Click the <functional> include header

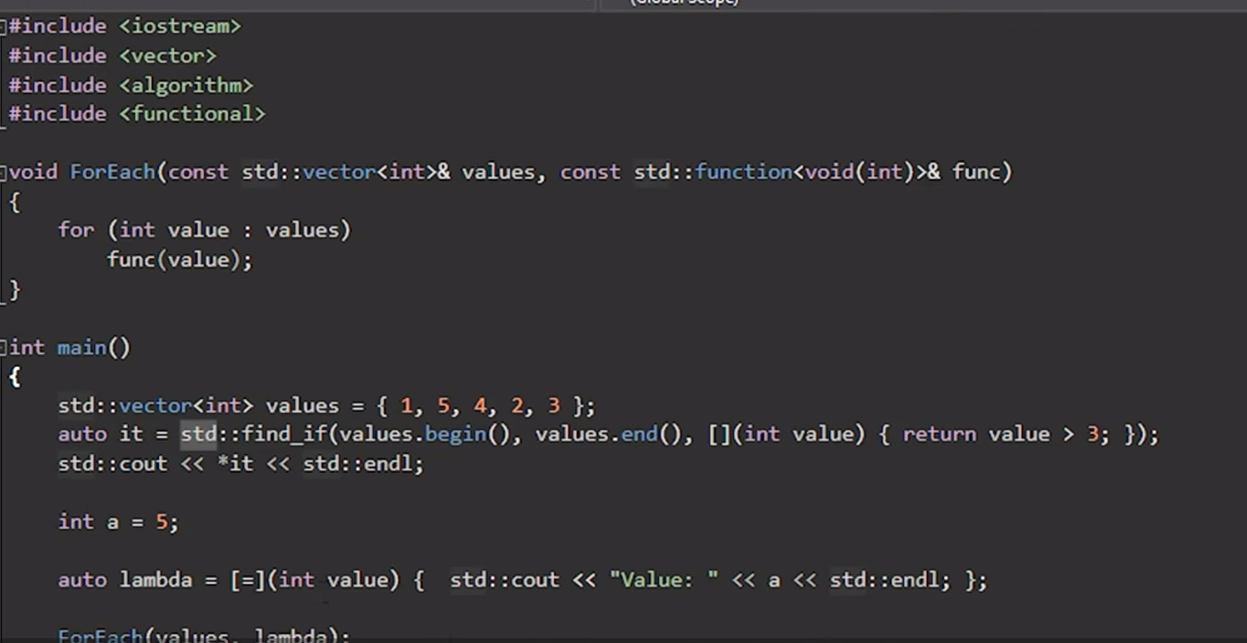[192, 114]
